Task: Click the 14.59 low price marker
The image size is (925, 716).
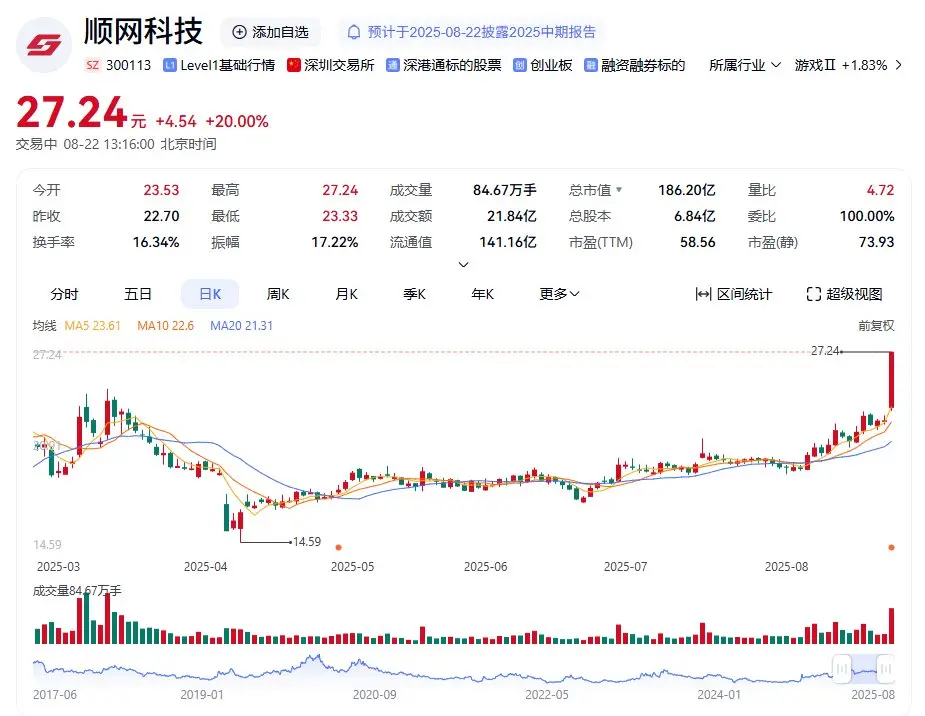Action: [x=307, y=541]
